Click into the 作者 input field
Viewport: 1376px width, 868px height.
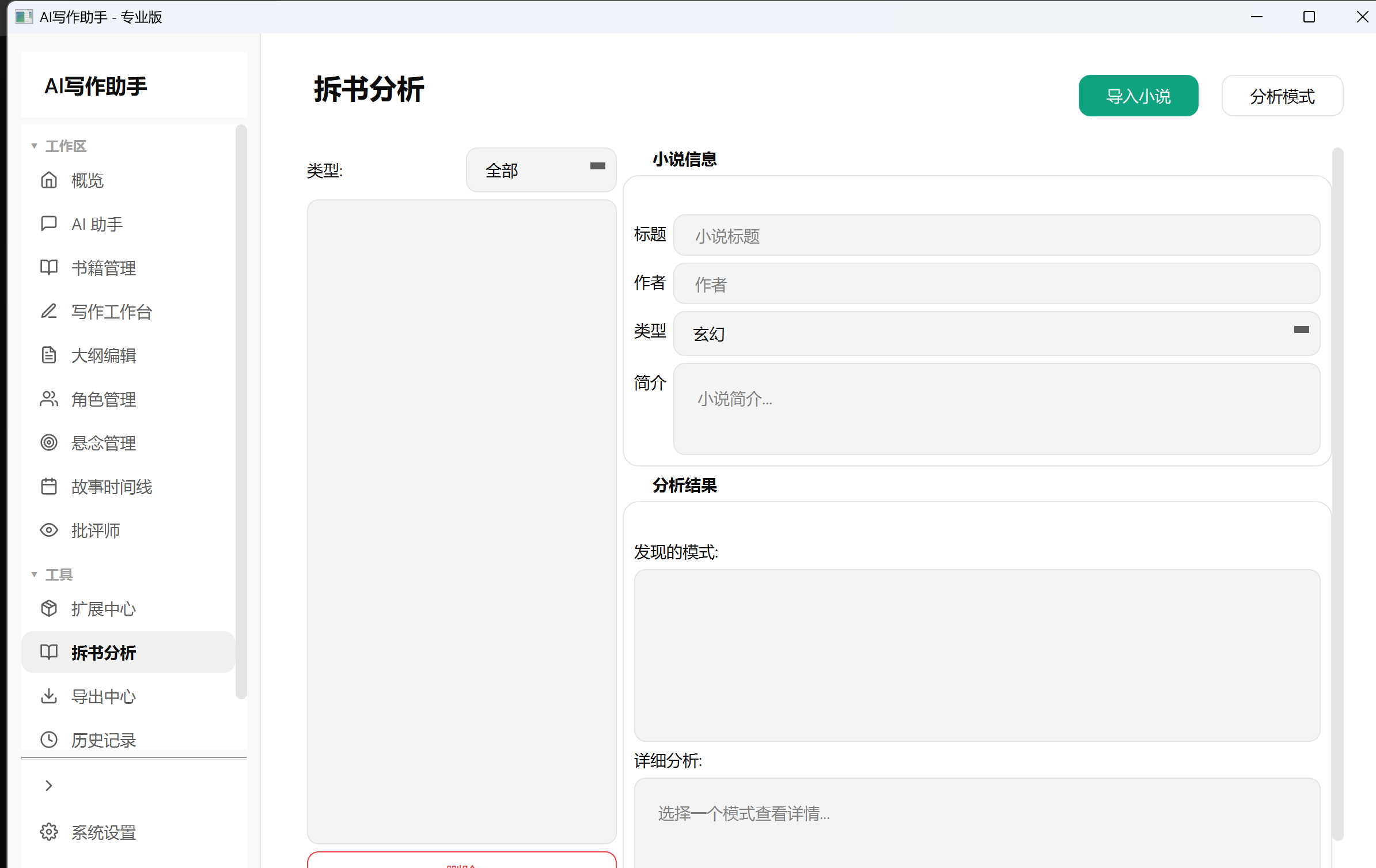(x=996, y=283)
